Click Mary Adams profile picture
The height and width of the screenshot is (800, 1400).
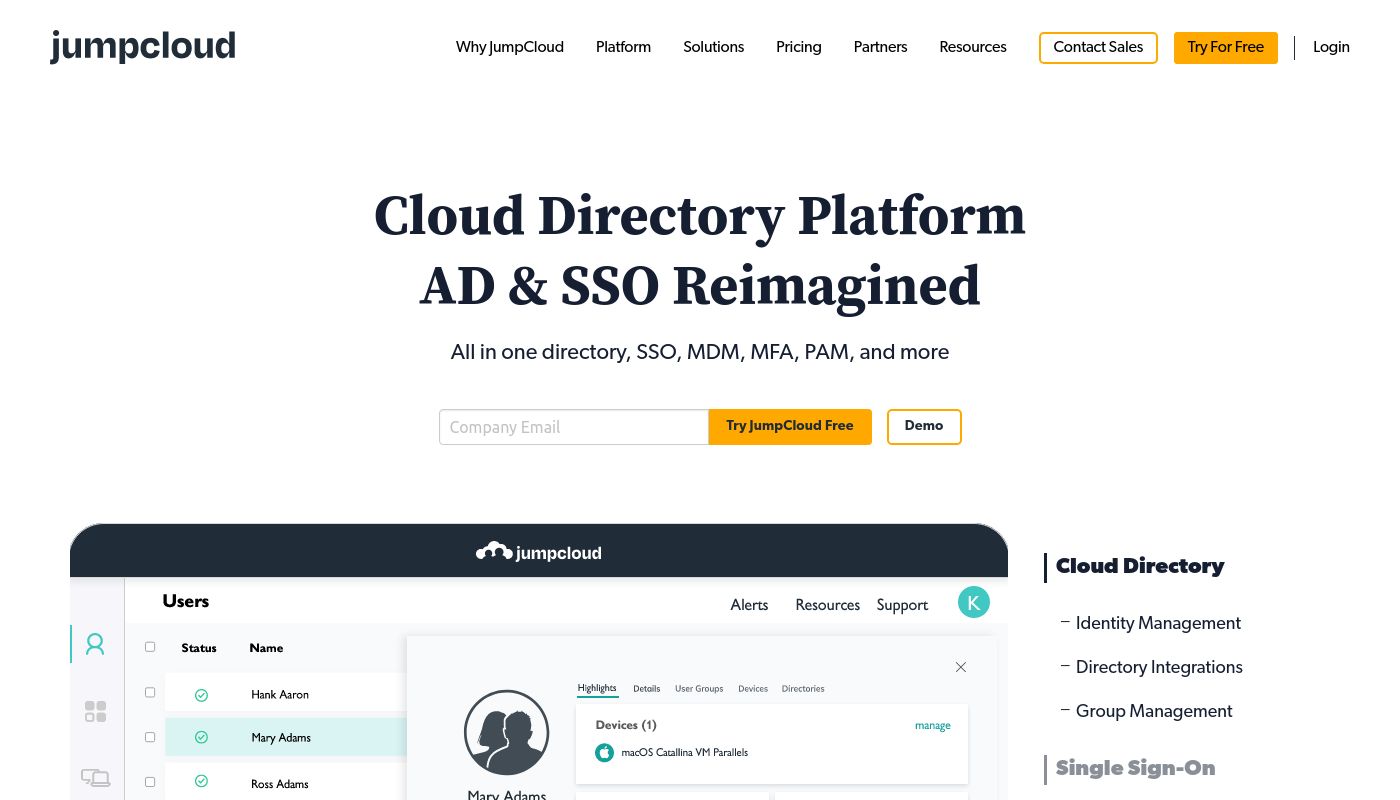click(506, 732)
